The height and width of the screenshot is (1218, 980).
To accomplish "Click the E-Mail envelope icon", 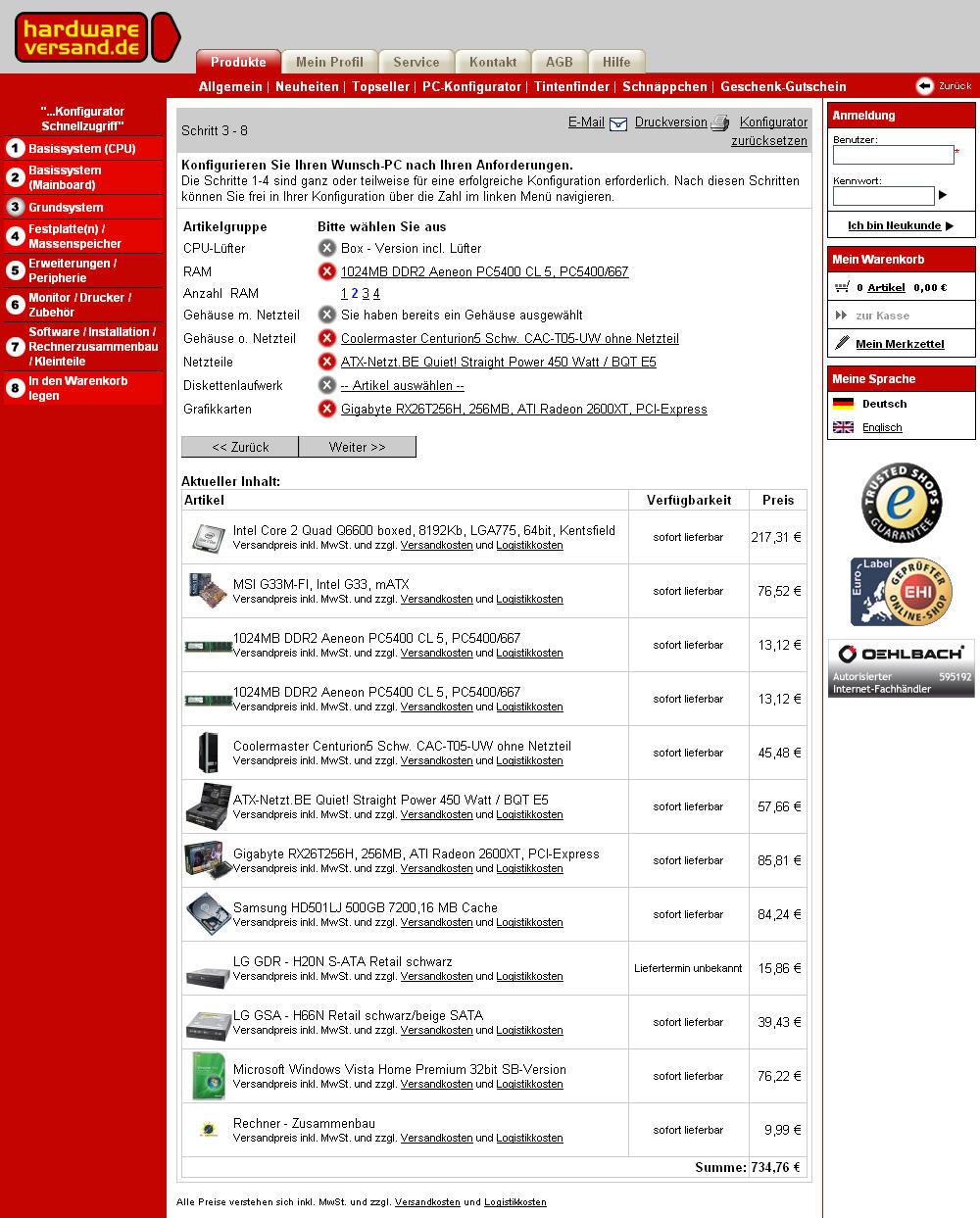I will pyautogui.click(x=618, y=123).
